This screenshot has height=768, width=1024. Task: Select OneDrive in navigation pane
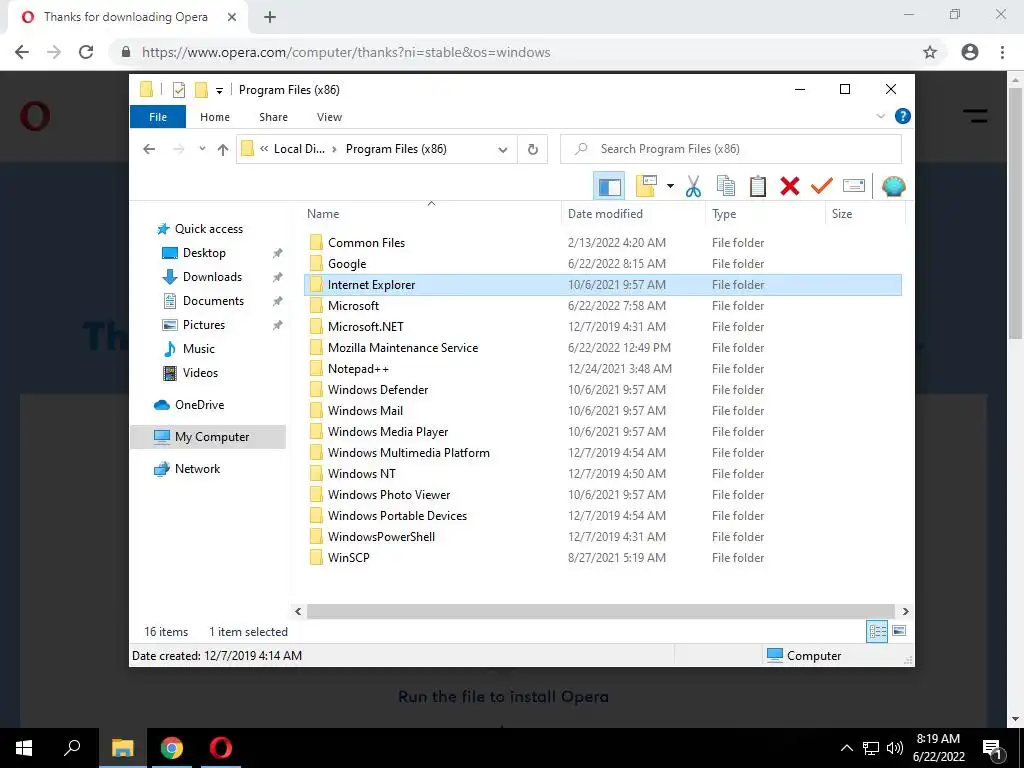[199, 405]
